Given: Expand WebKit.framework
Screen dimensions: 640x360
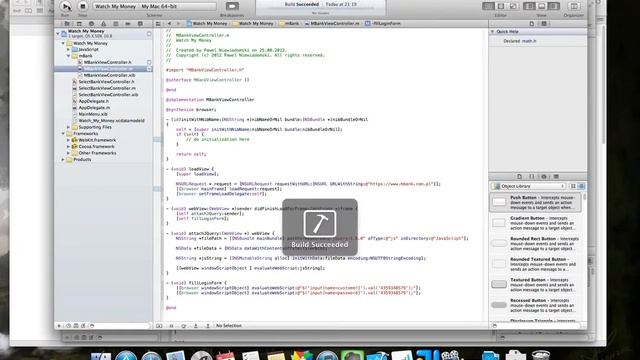Looking at the screenshot, I should (69, 140).
